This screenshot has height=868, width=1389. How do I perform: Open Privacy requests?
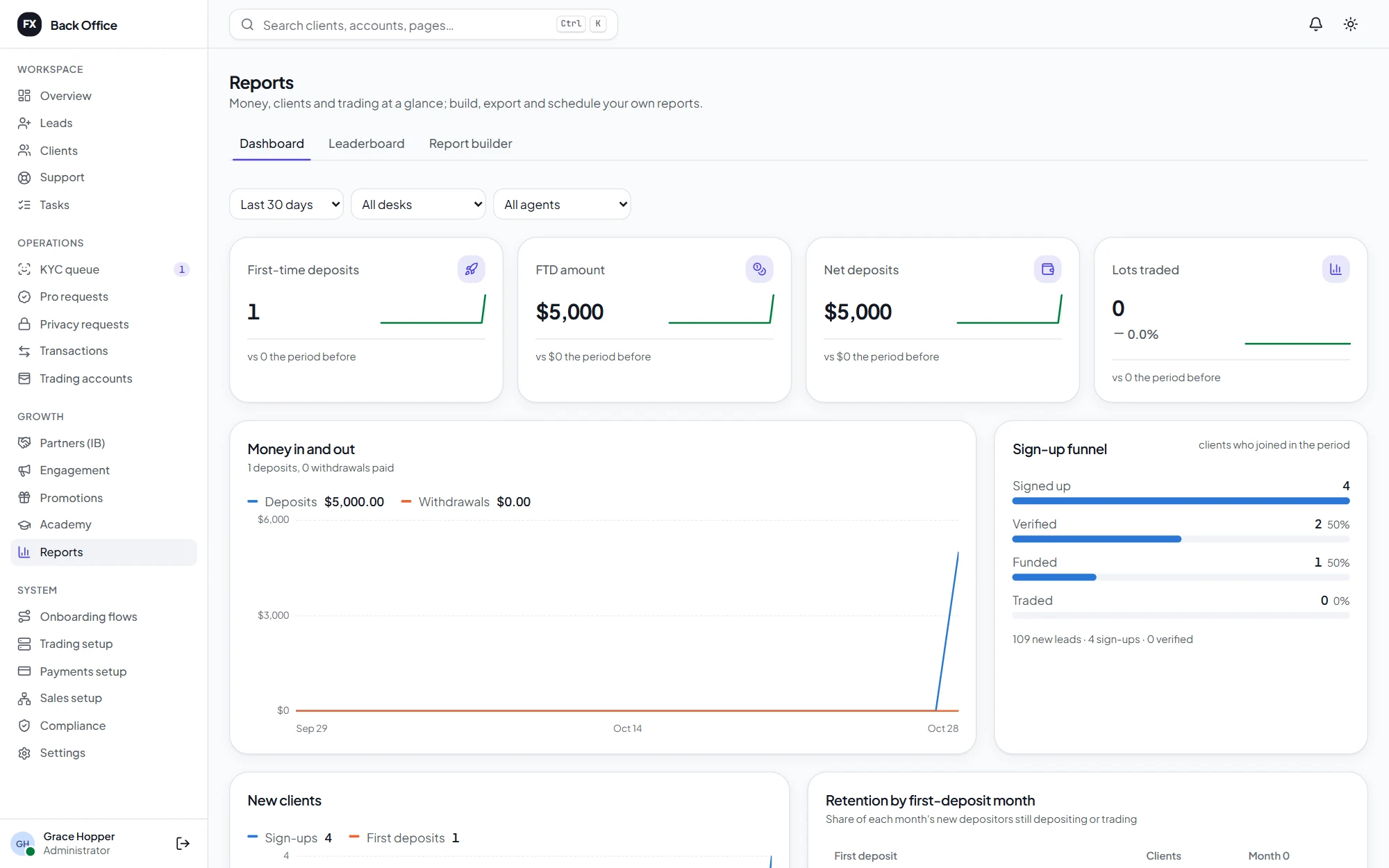tap(103, 324)
